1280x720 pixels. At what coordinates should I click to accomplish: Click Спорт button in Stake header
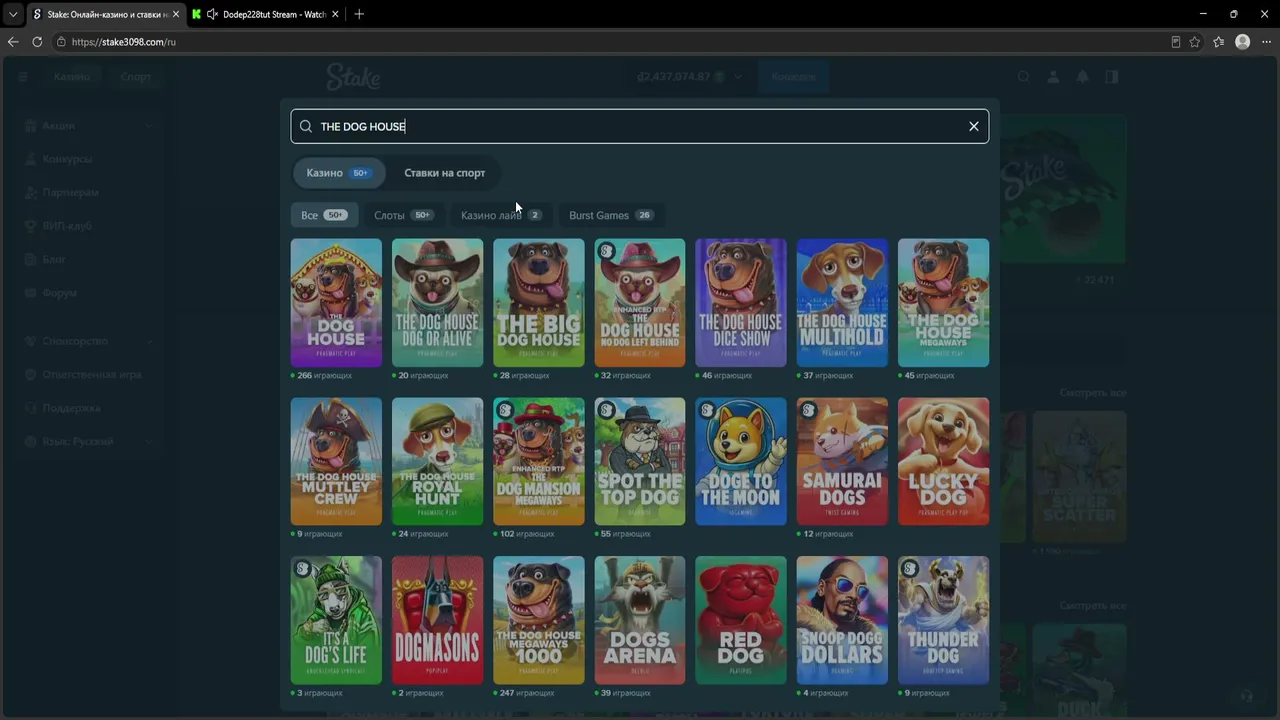click(x=136, y=77)
